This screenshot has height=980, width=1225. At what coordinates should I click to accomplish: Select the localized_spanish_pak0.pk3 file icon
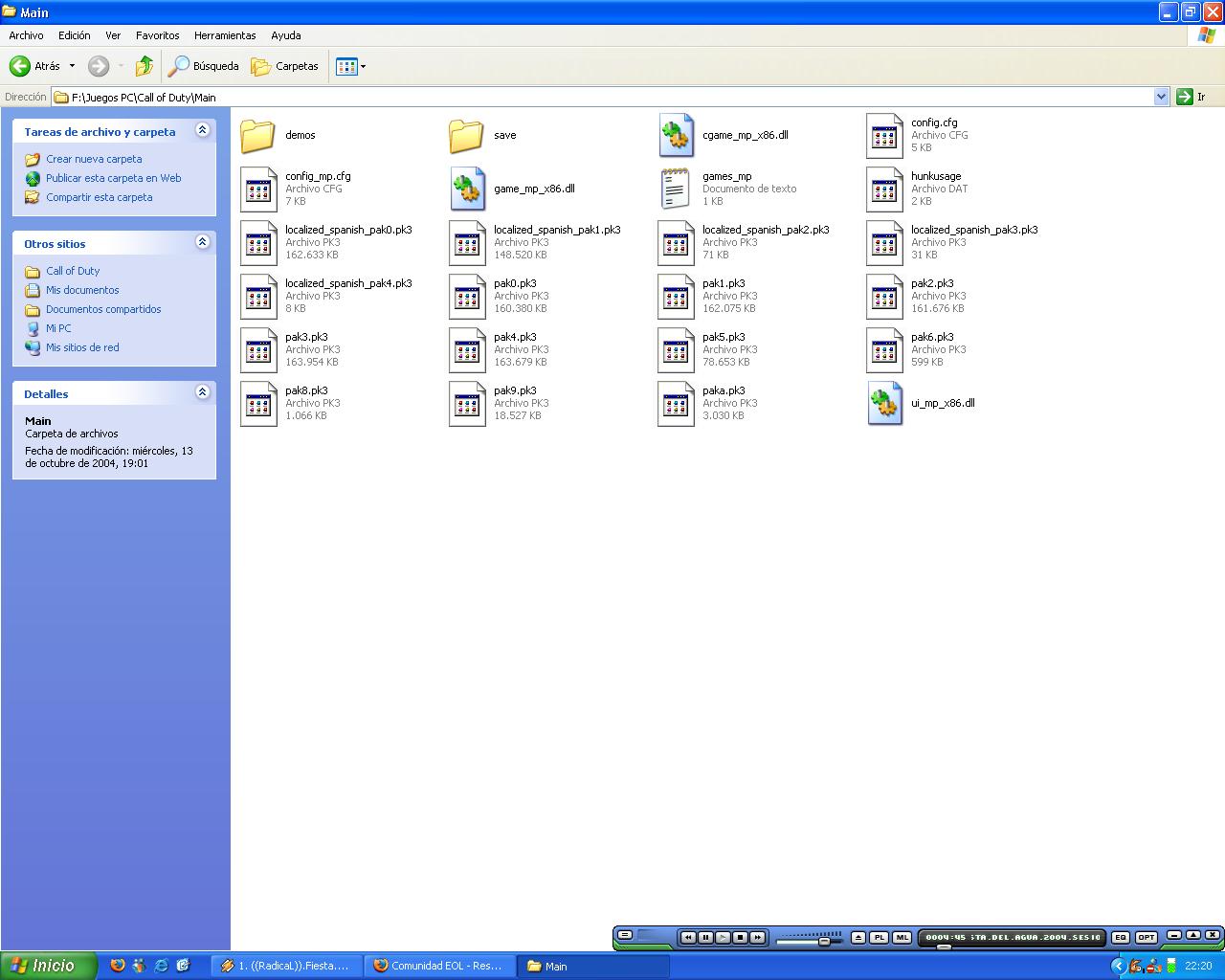(x=258, y=243)
